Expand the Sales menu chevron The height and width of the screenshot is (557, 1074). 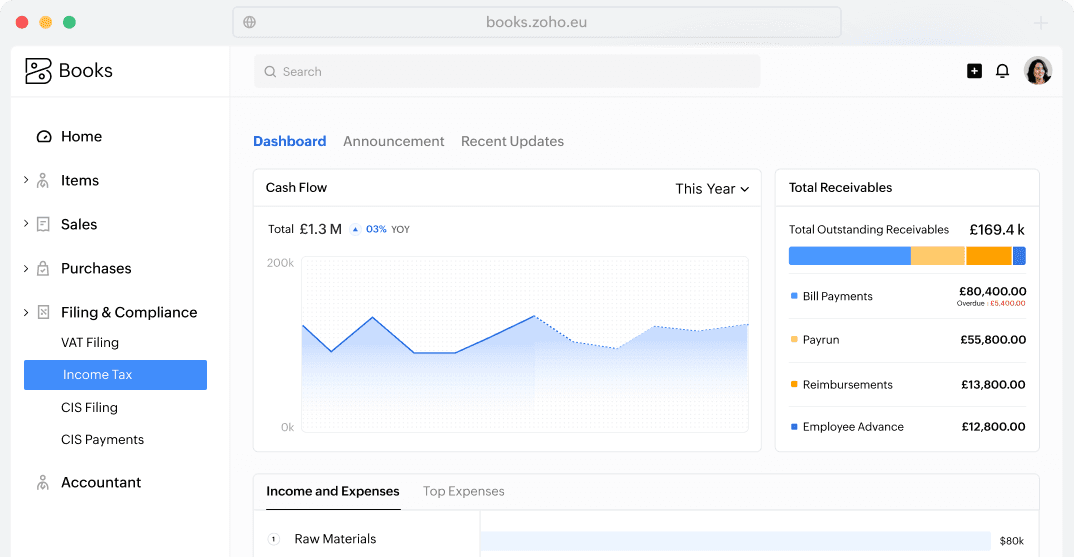pos(26,223)
